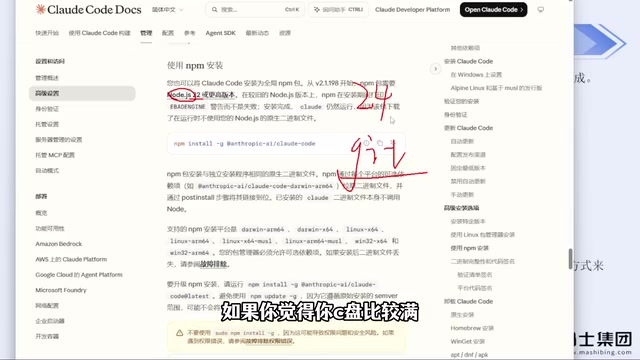
Task: Open 网络配置 in the left sidebar
Action: pyautogui.click(x=47, y=306)
